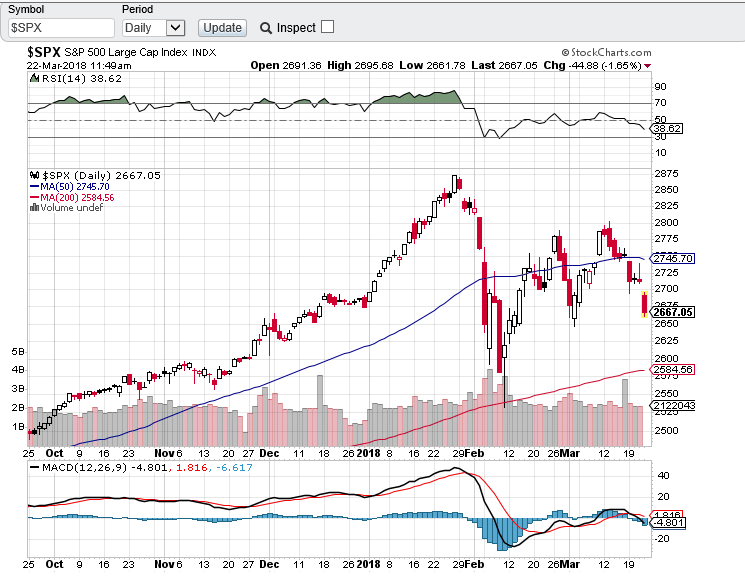The width and height of the screenshot is (745, 578).
Task: Click the 2018 label on the price chart date axis
Action: 368,454
